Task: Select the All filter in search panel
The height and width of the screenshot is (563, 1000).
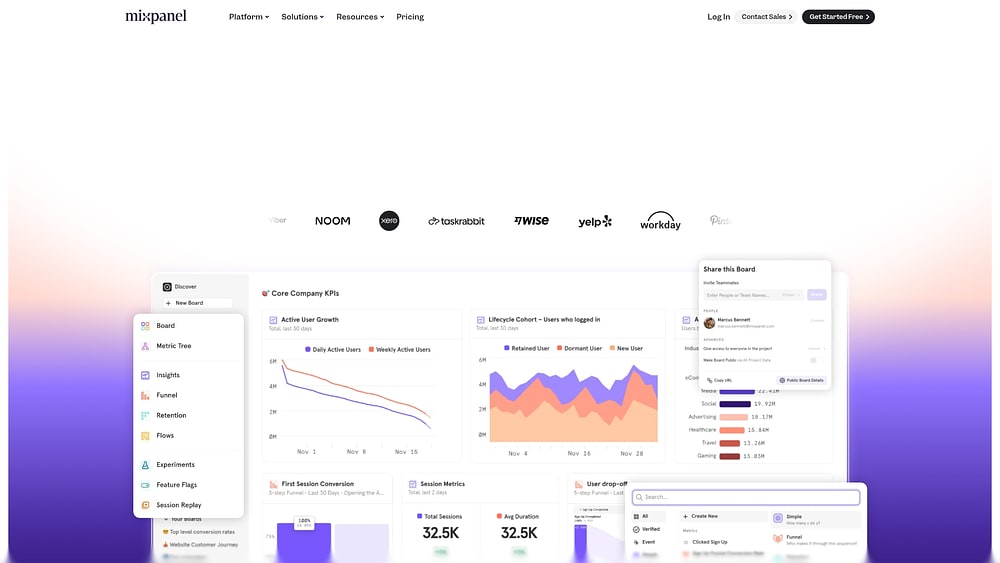Action: (x=648, y=516)
